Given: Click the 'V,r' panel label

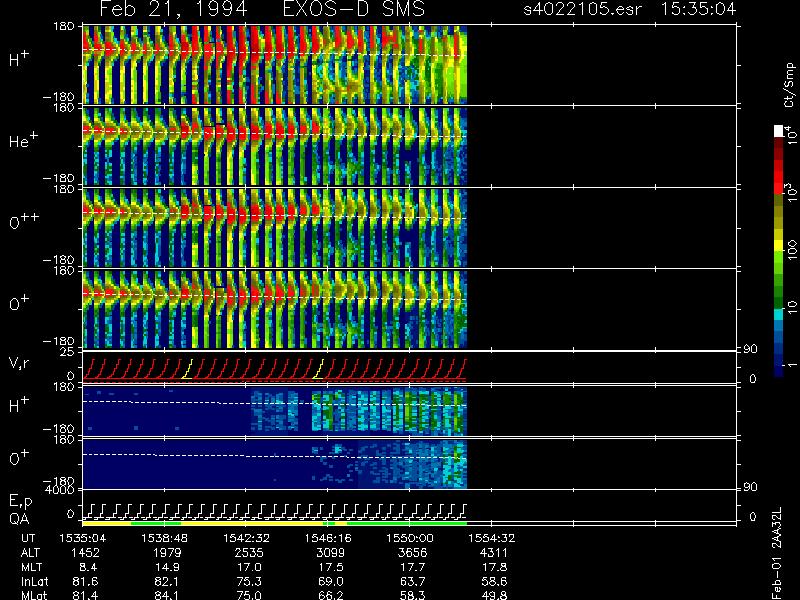Looking at the screenshot, I should (19, 363).
